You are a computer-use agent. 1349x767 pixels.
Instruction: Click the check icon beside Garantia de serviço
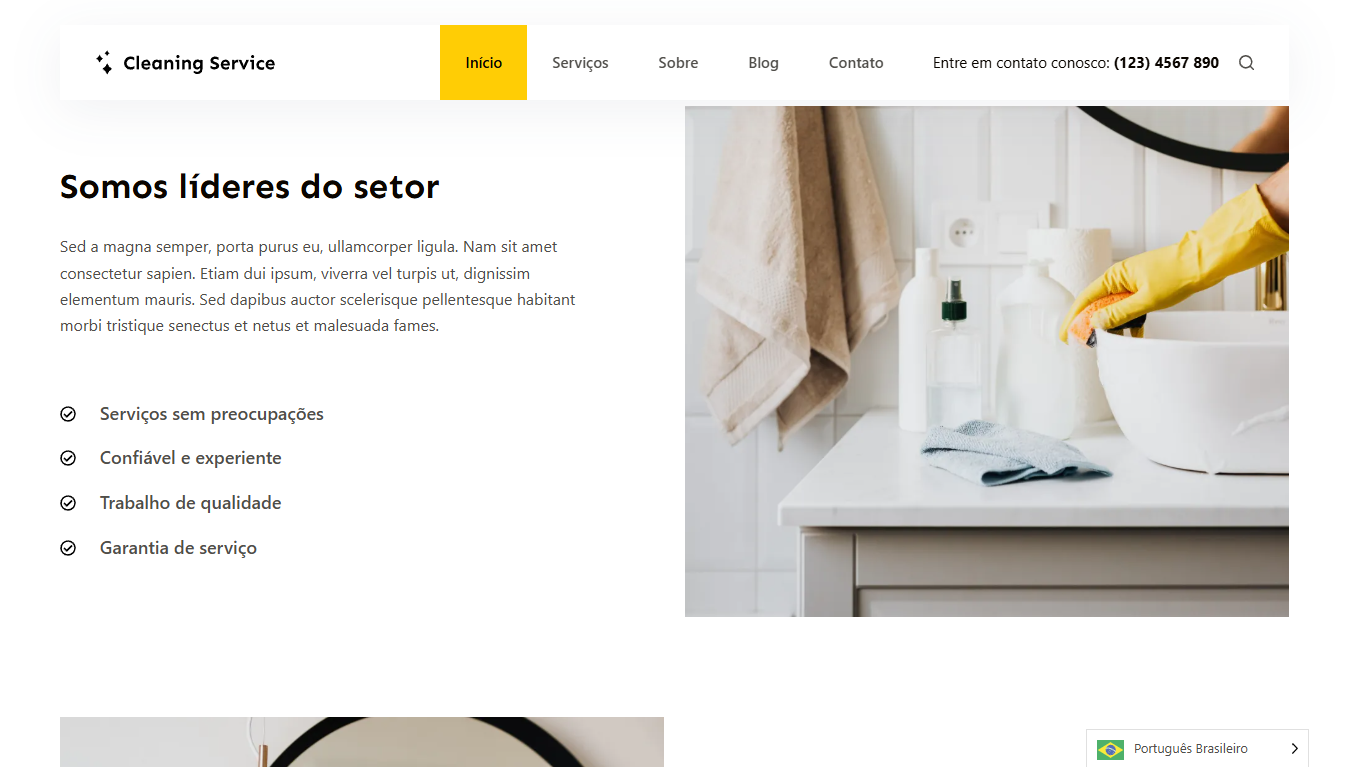(68, 548)
